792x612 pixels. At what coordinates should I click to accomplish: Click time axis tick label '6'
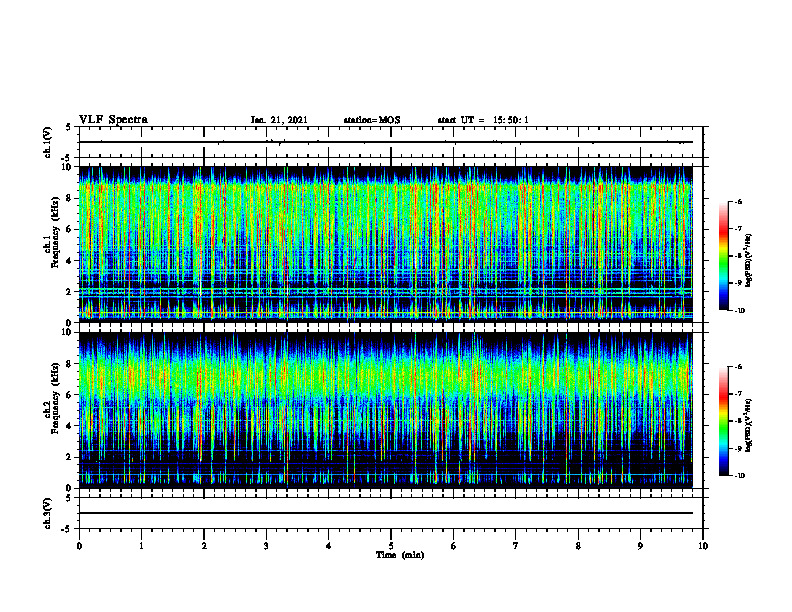[x=454, y=546]
